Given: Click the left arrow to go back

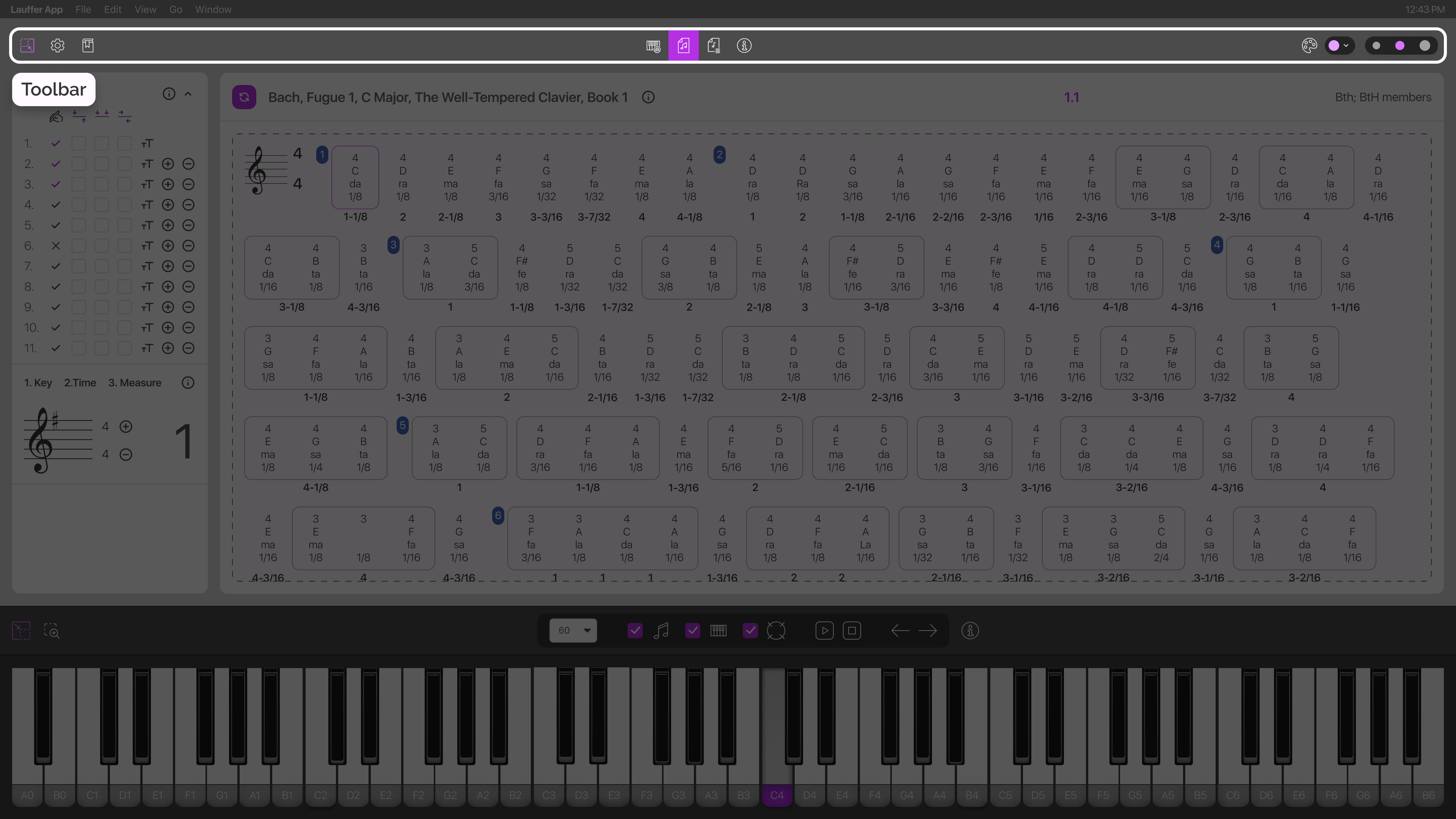Looking at the screenshot, I should (900, 631).
